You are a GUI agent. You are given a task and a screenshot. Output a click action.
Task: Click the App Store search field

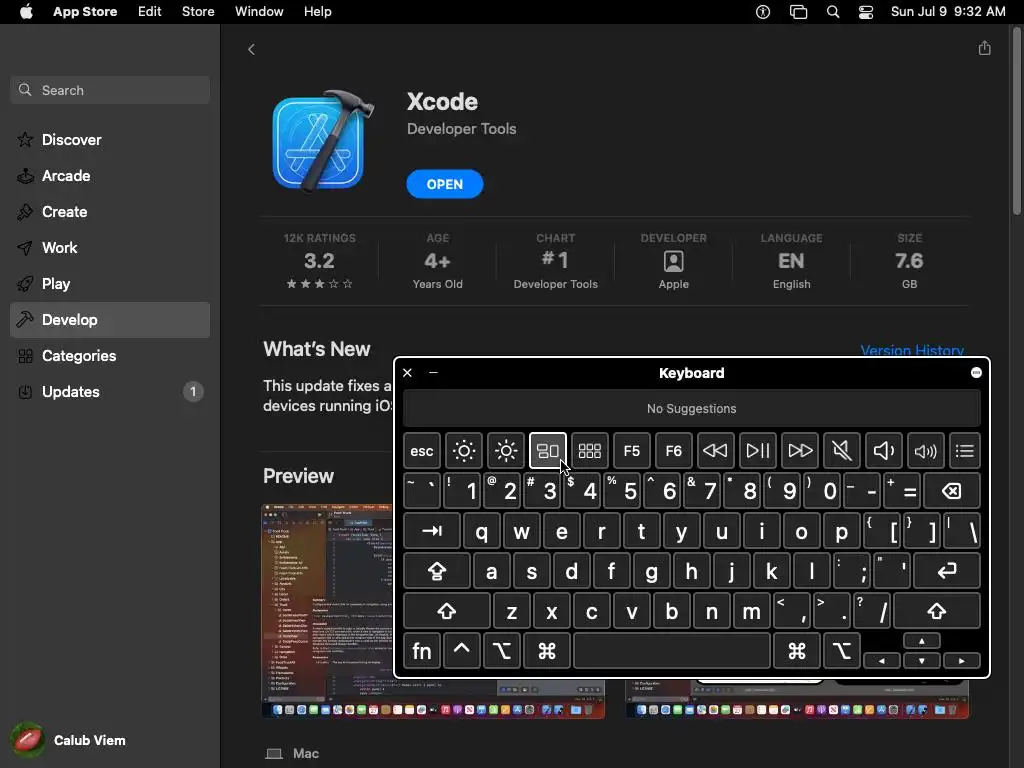[110, 90]
